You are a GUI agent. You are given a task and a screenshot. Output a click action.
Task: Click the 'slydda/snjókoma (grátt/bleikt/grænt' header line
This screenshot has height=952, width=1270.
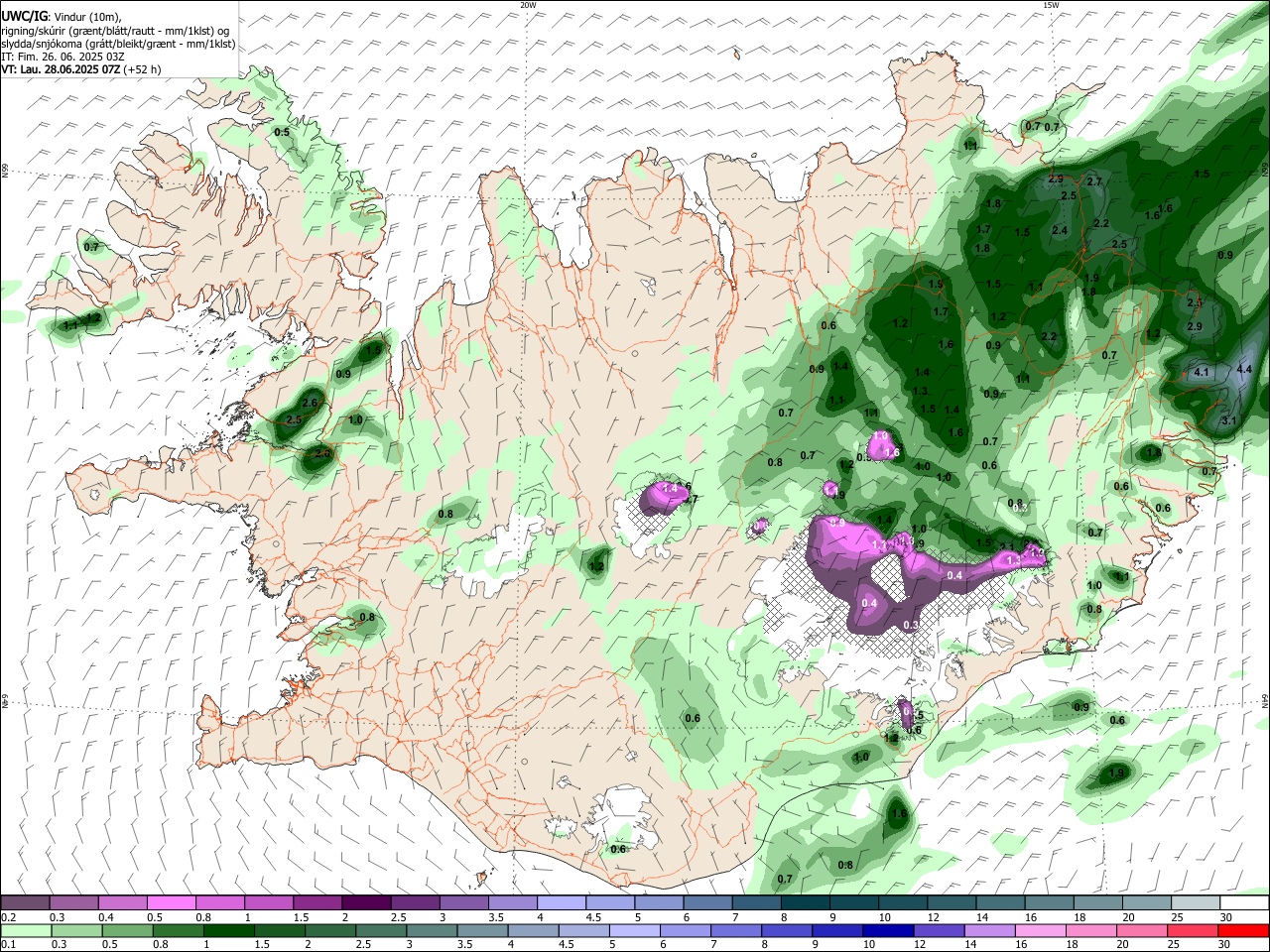118,44
